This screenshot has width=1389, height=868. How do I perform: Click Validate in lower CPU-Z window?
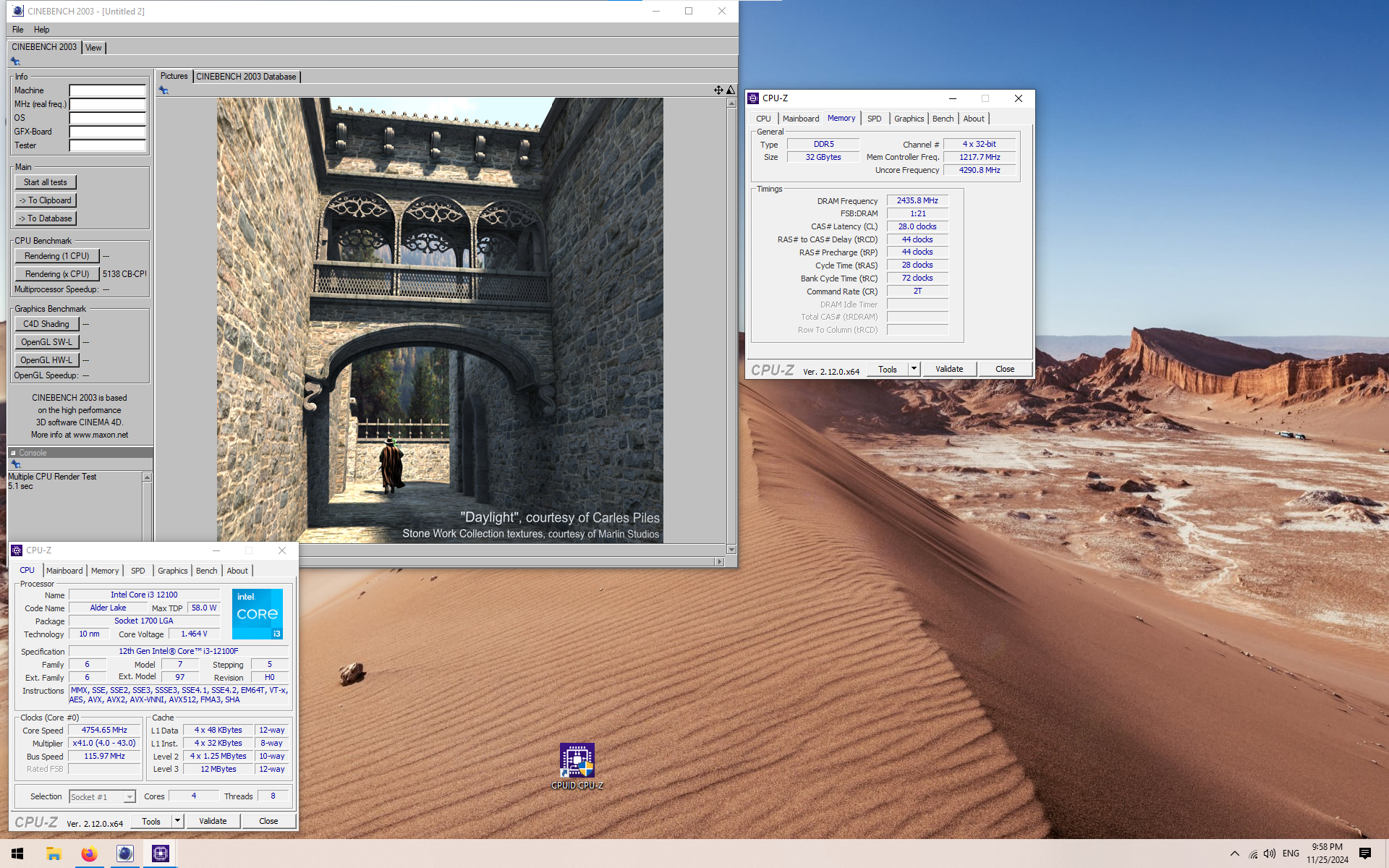(213, 821)
